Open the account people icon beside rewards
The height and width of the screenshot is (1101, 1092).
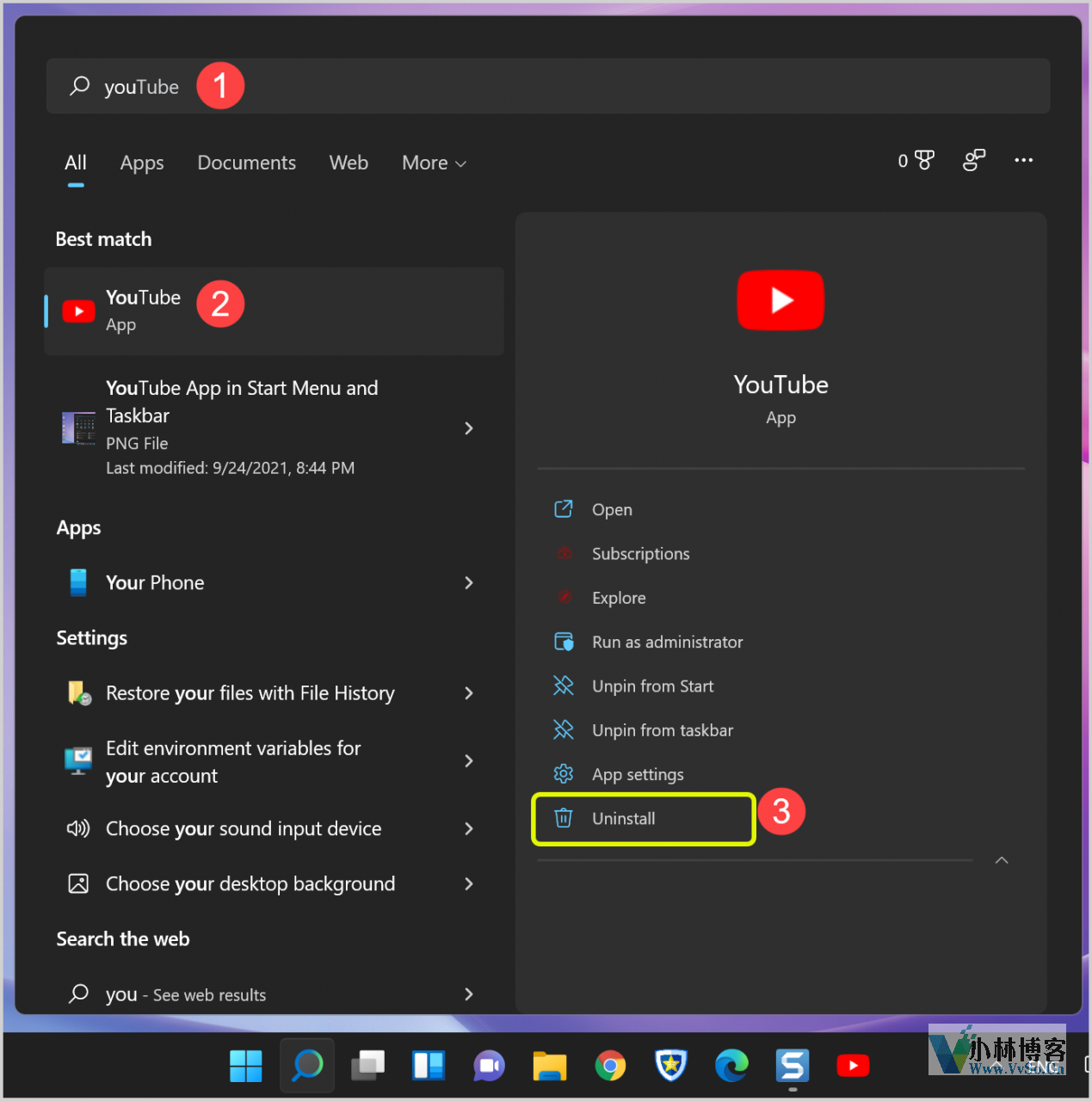tap(974, 161)
